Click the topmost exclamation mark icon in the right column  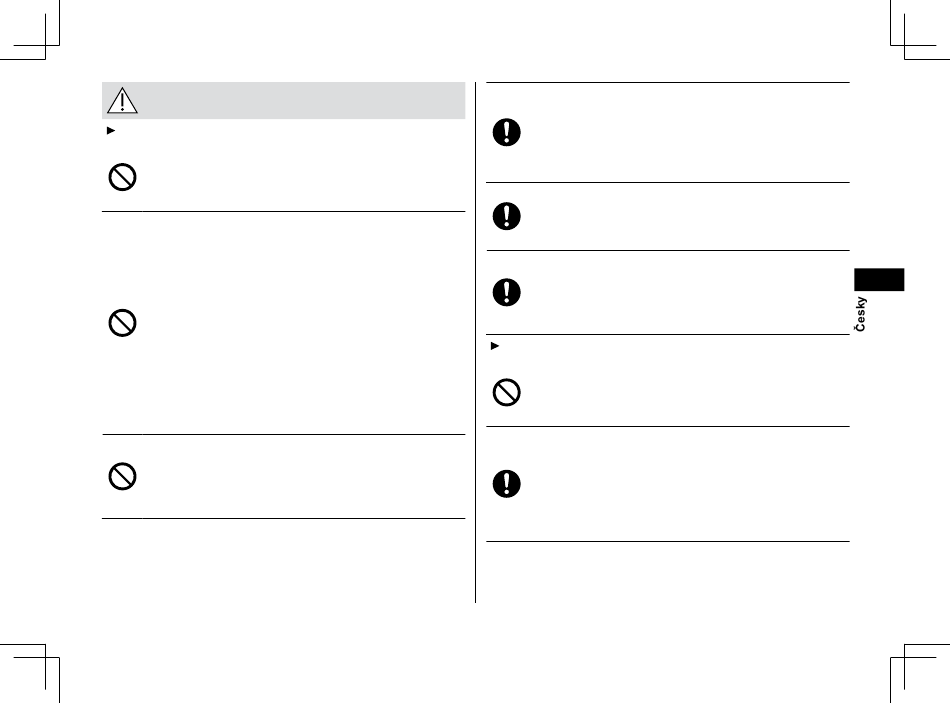(x=507, y=132)
